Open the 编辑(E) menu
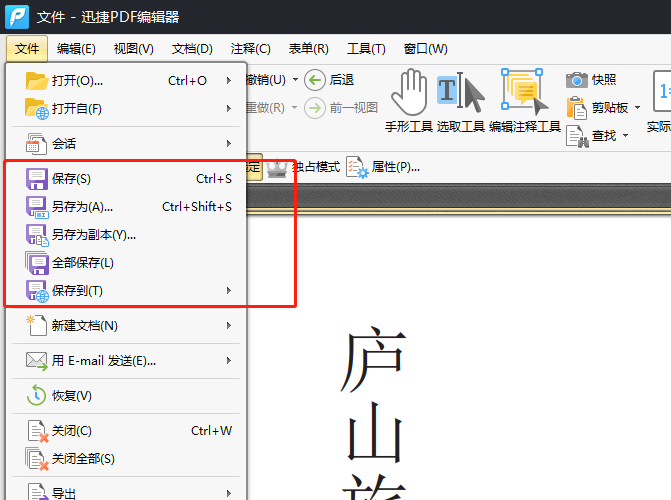Image resolution: width=671 pixels, height=500 pixels. (x=76, y=49)
